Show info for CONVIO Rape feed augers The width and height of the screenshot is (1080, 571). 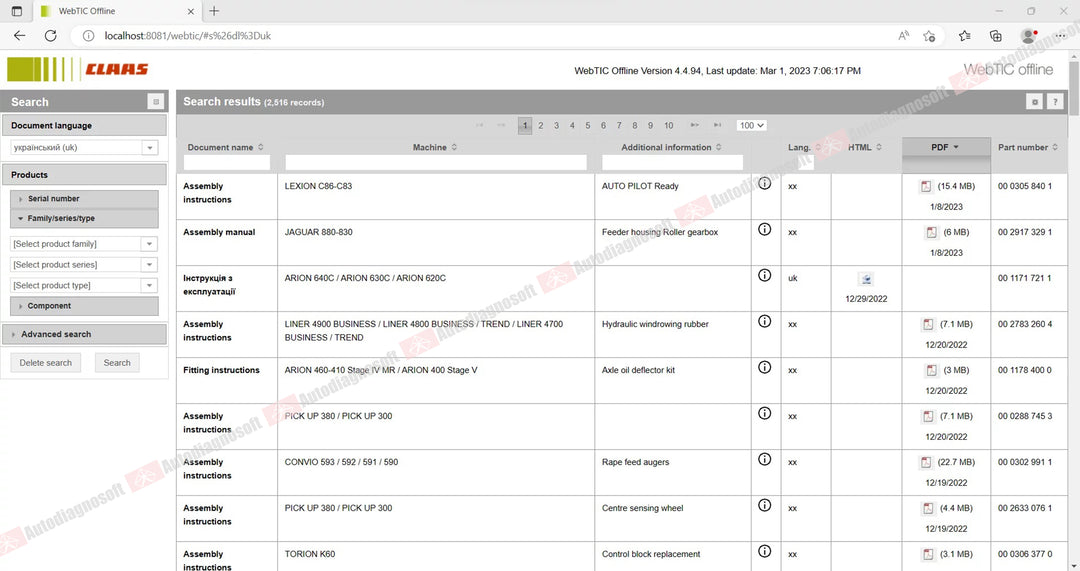coord(765,459)
